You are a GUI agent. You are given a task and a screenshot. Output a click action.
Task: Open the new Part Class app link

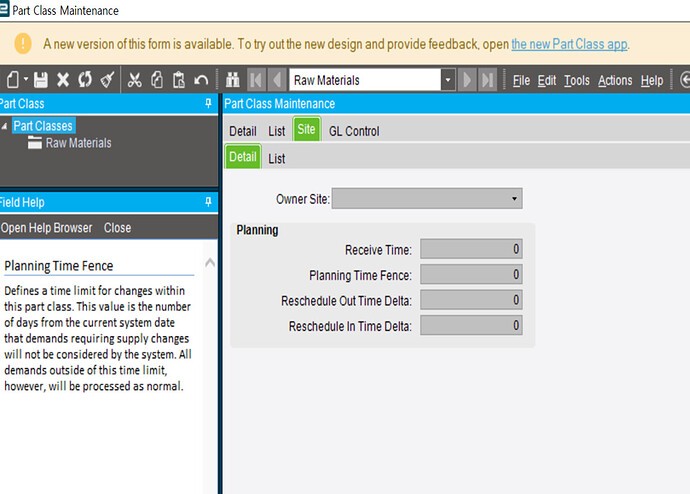pos(570,45)
